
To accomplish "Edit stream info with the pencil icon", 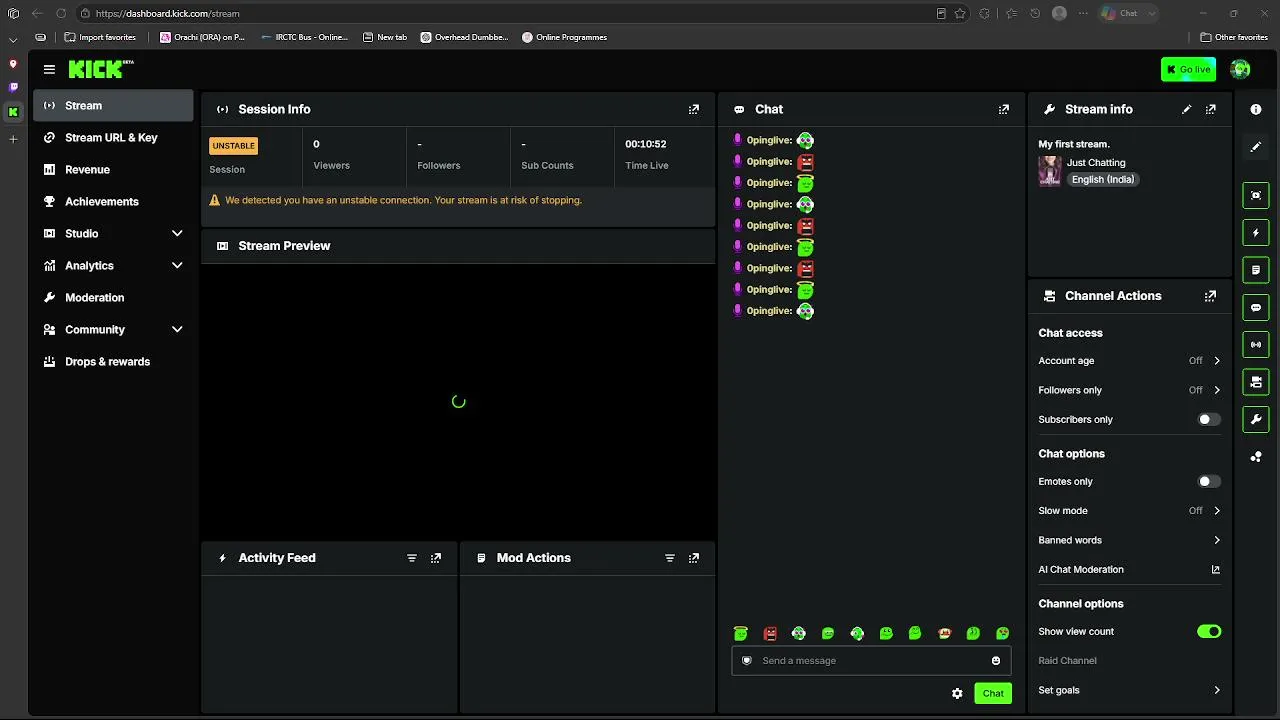I will [1187, 109].
